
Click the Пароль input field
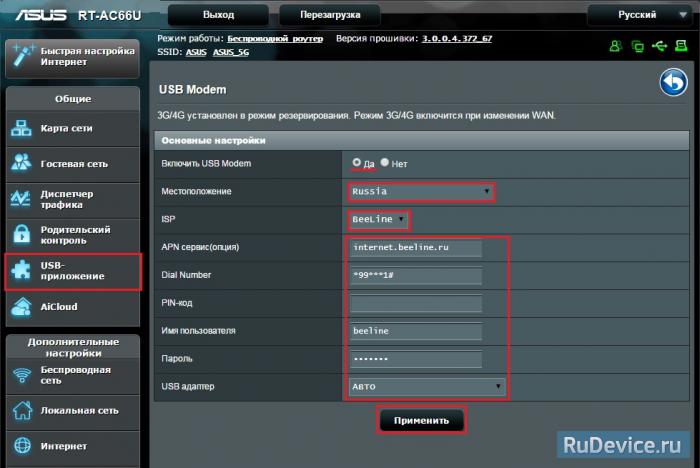tap(416, 359)
